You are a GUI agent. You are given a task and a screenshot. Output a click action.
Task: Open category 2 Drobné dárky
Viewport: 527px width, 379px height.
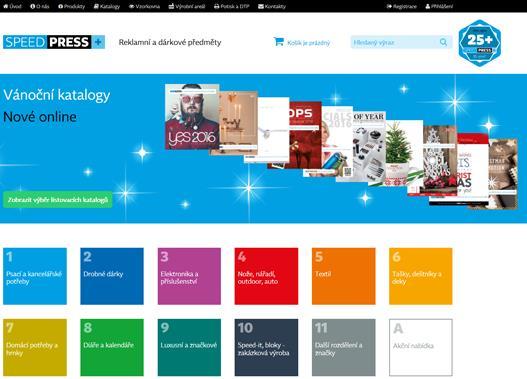pyautogui.click(x=112, y=276)
